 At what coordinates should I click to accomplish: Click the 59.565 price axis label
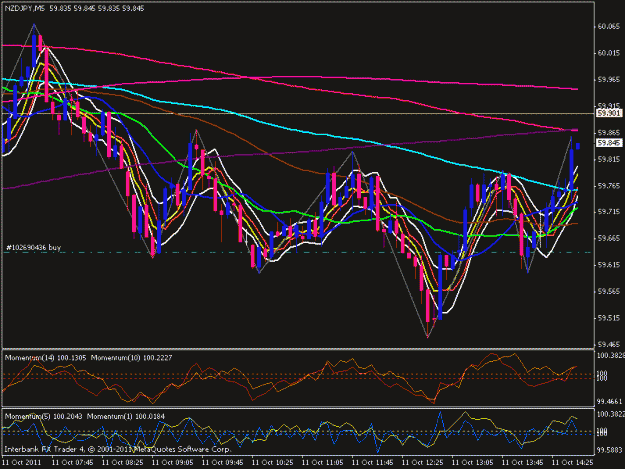pos(609,291)
